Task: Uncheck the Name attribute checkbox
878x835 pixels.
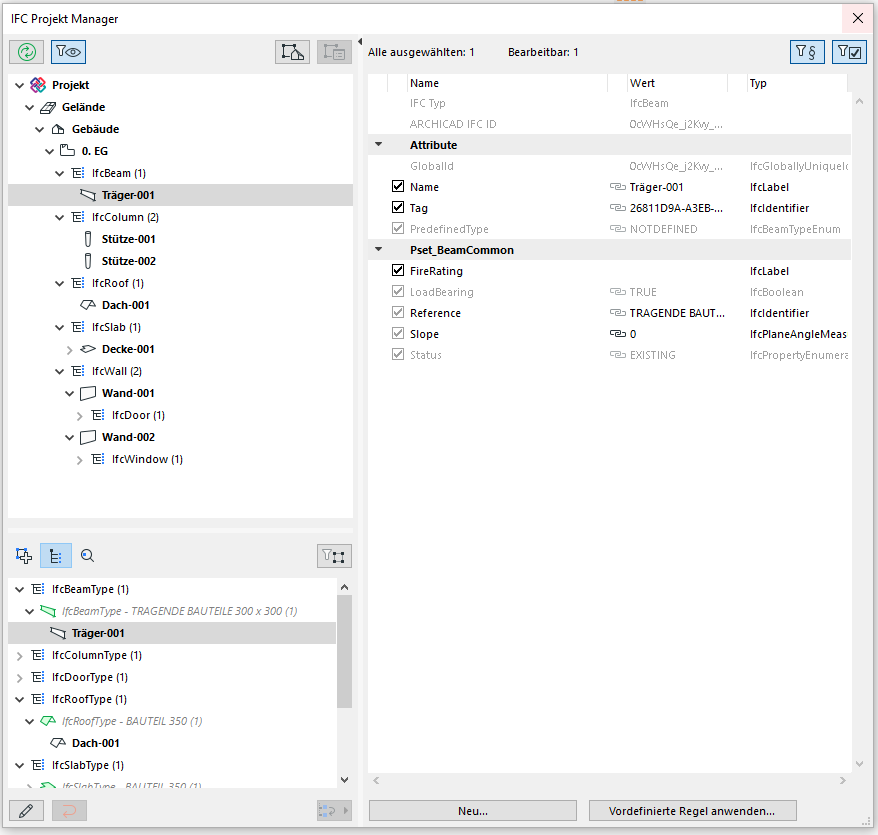Action: coord(398,187)
